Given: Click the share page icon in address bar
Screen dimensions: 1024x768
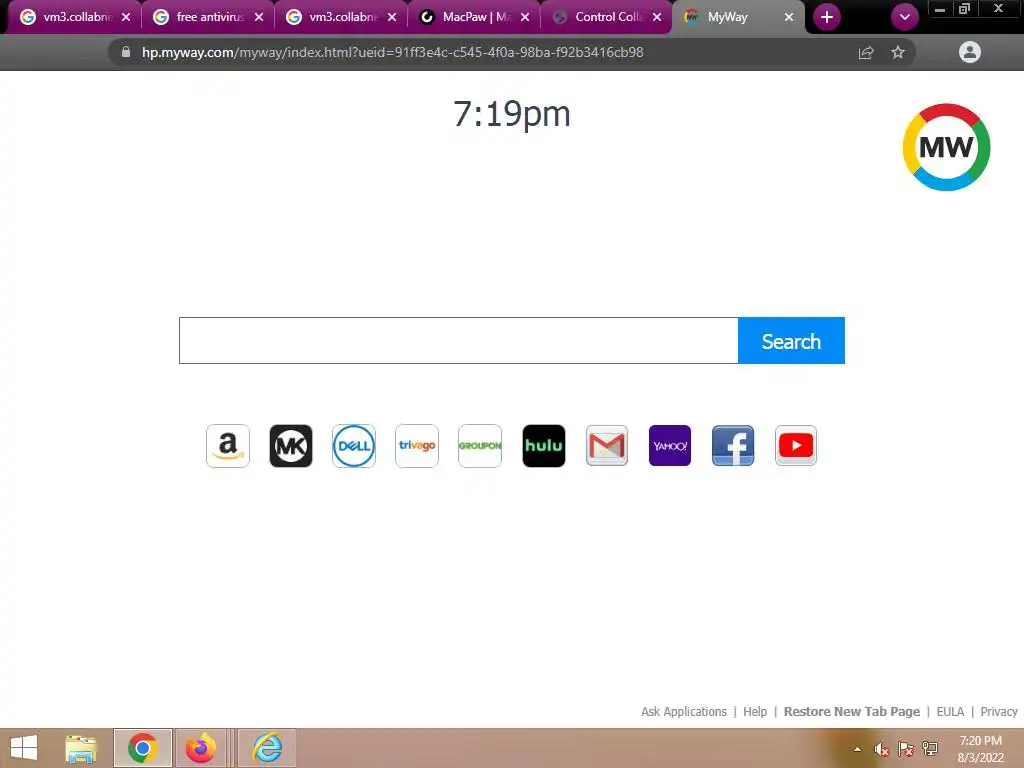Looking at the screenshot, I should click(866, 52).
